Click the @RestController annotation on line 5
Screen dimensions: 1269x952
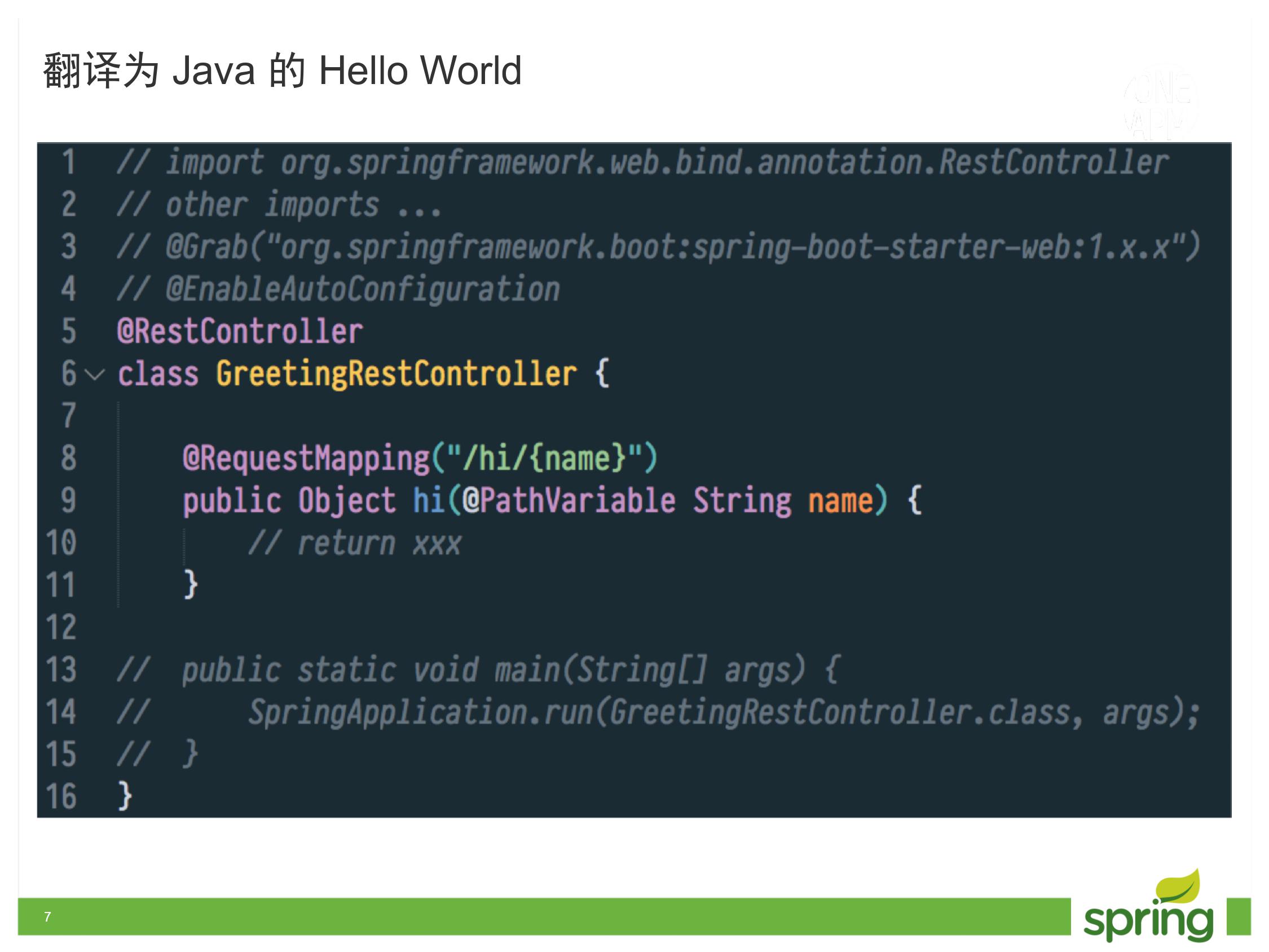pyautogui.click(x=240, y=332)
